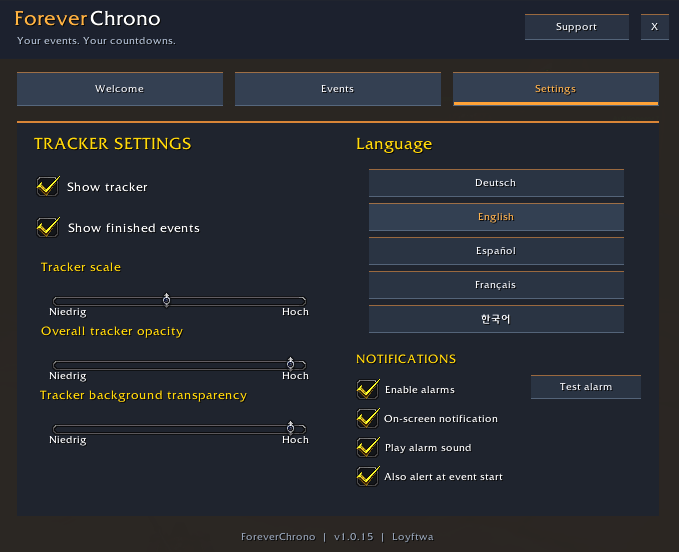Click the v1.0.15 version text
The height and width of the screenshot is (552, 679).
[x=353, y=537]
